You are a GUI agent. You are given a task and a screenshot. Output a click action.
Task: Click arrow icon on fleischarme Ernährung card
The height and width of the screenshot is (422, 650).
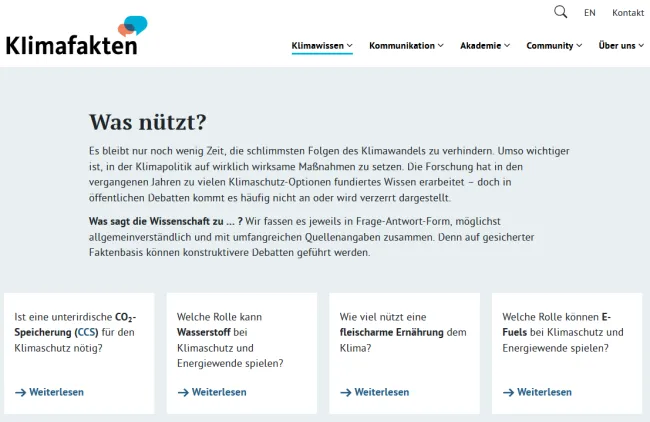[346, 392]
